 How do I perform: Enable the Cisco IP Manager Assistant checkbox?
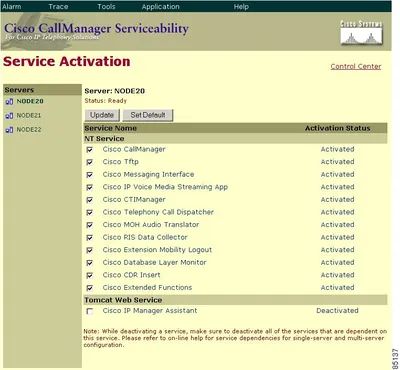pyautogui.click(x=90, y=311)
